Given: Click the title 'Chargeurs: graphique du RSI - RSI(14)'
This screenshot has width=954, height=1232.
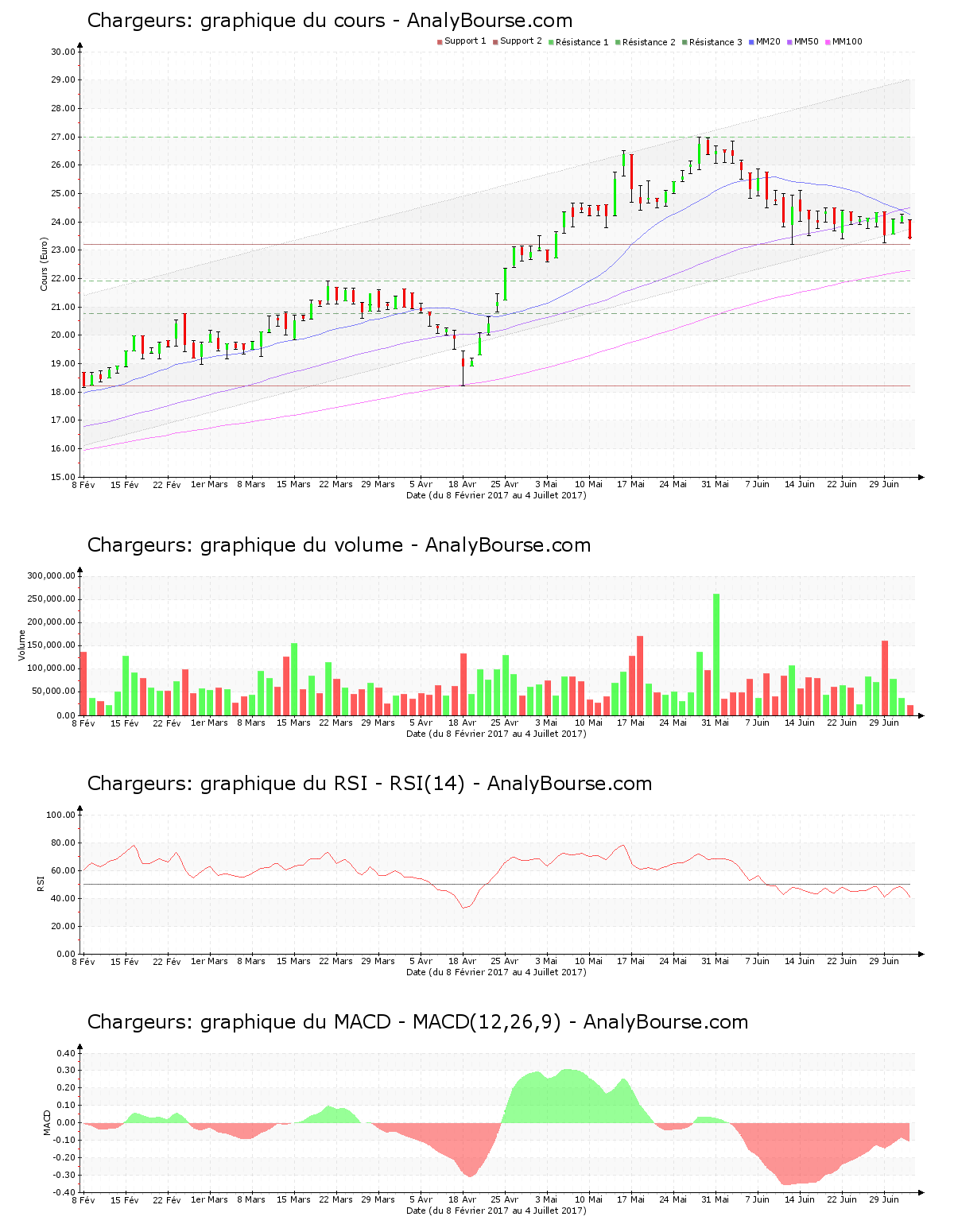Looking at the screenshot, I should click(276, 784).
